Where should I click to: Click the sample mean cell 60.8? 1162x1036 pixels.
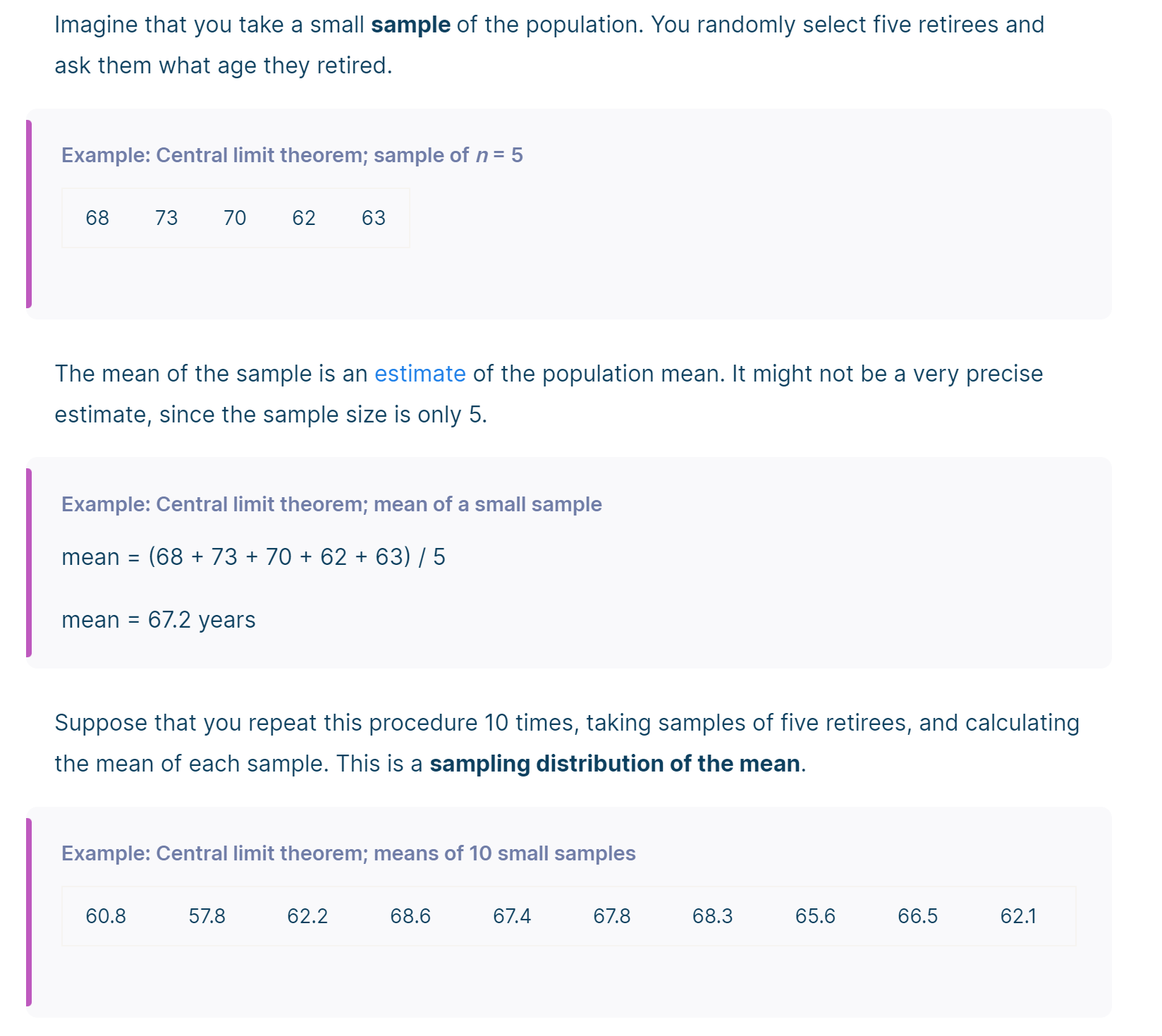106,916
